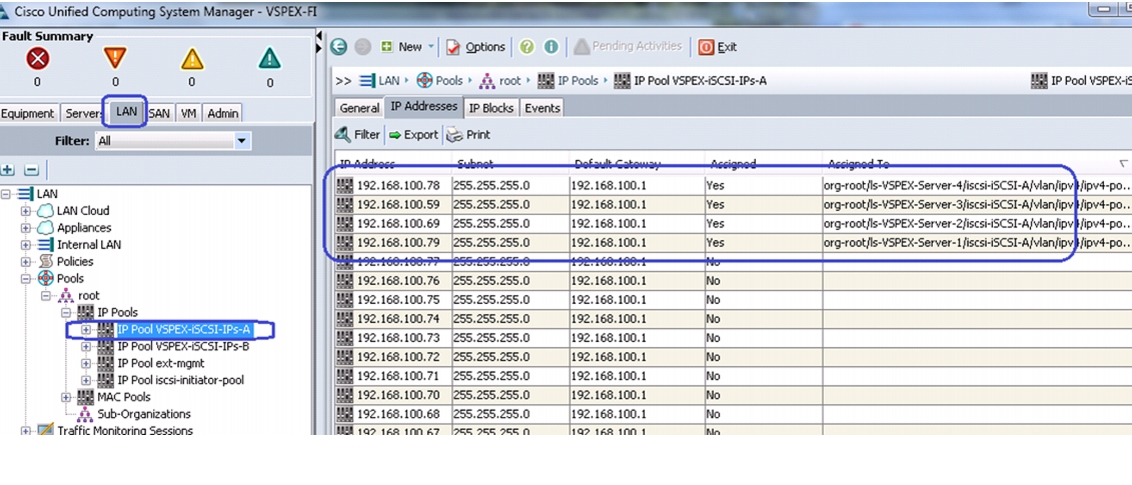The width and height of the screenshot is (1132, 485).
Task: Select IP Pool VSPEX-iSCSI-IPs-B tree item
Action: (183, 346)
